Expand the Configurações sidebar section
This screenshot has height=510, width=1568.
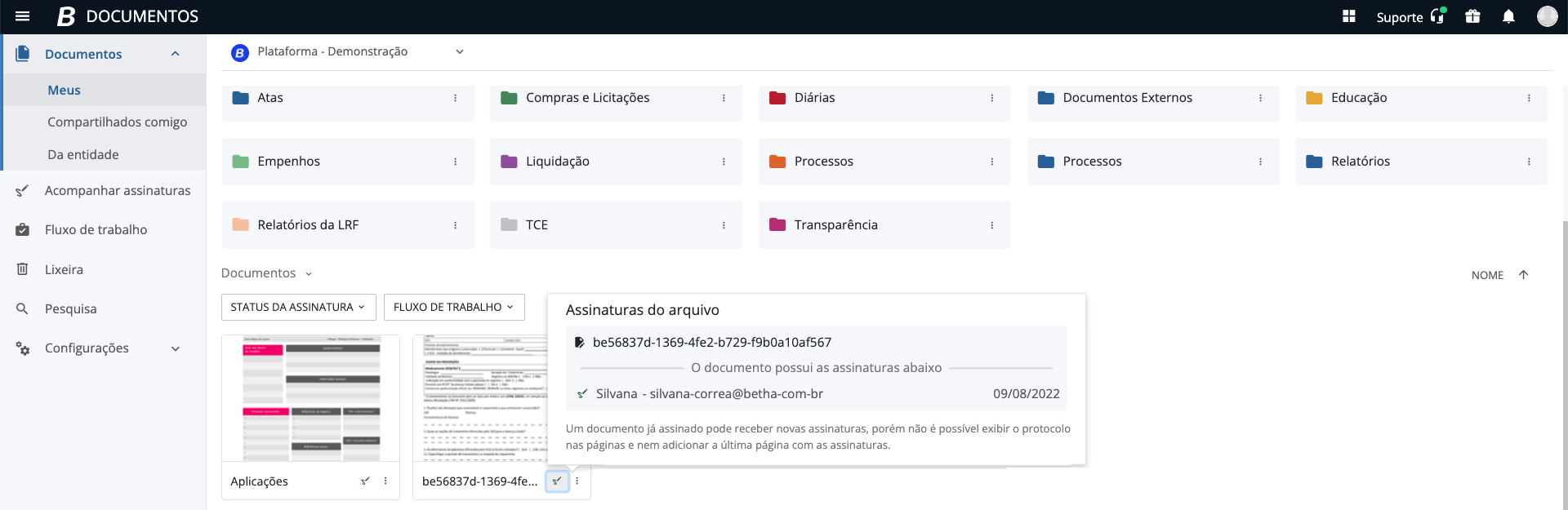pos(175,348)
